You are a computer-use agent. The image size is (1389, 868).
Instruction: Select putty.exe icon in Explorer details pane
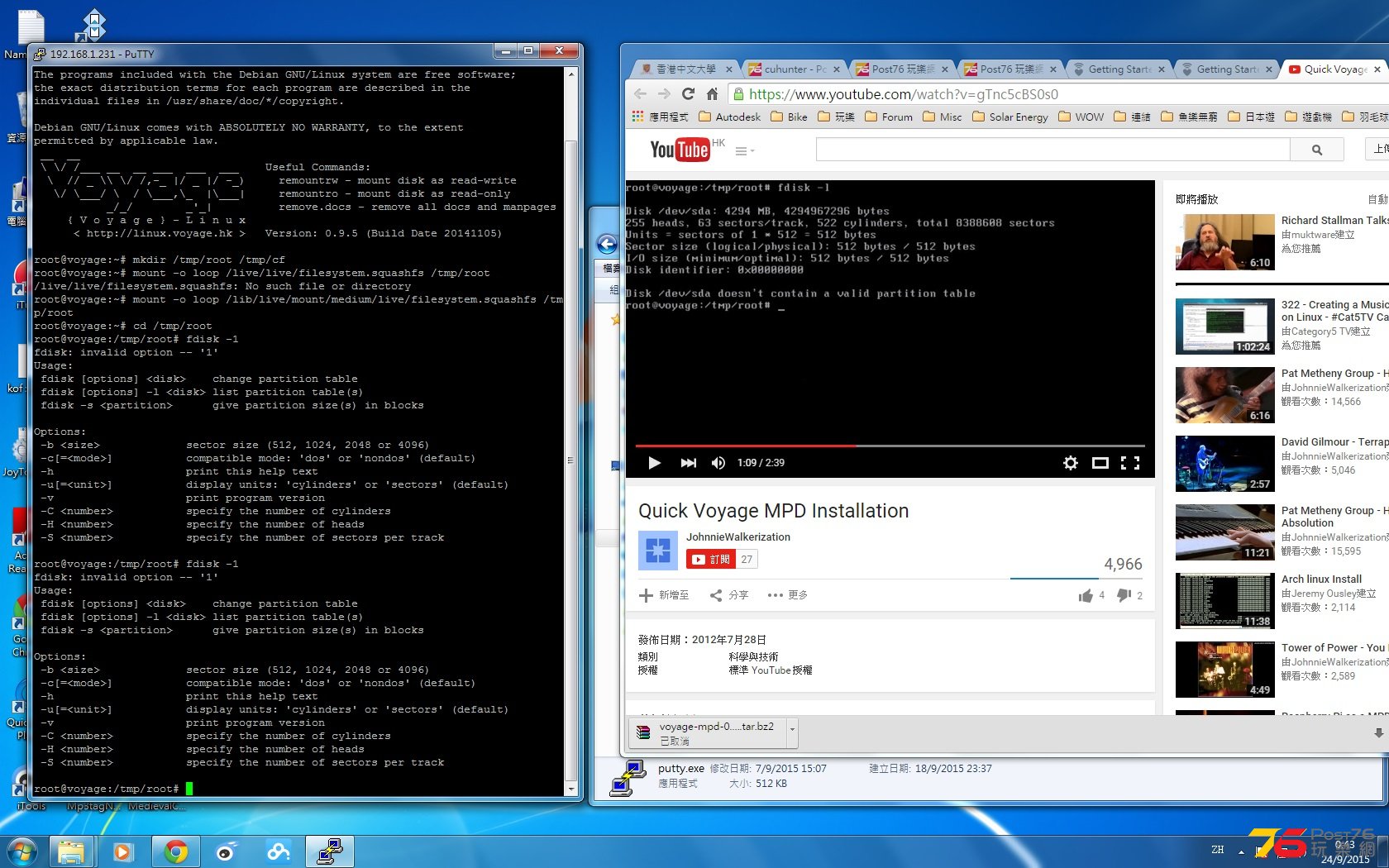point(628,777)
